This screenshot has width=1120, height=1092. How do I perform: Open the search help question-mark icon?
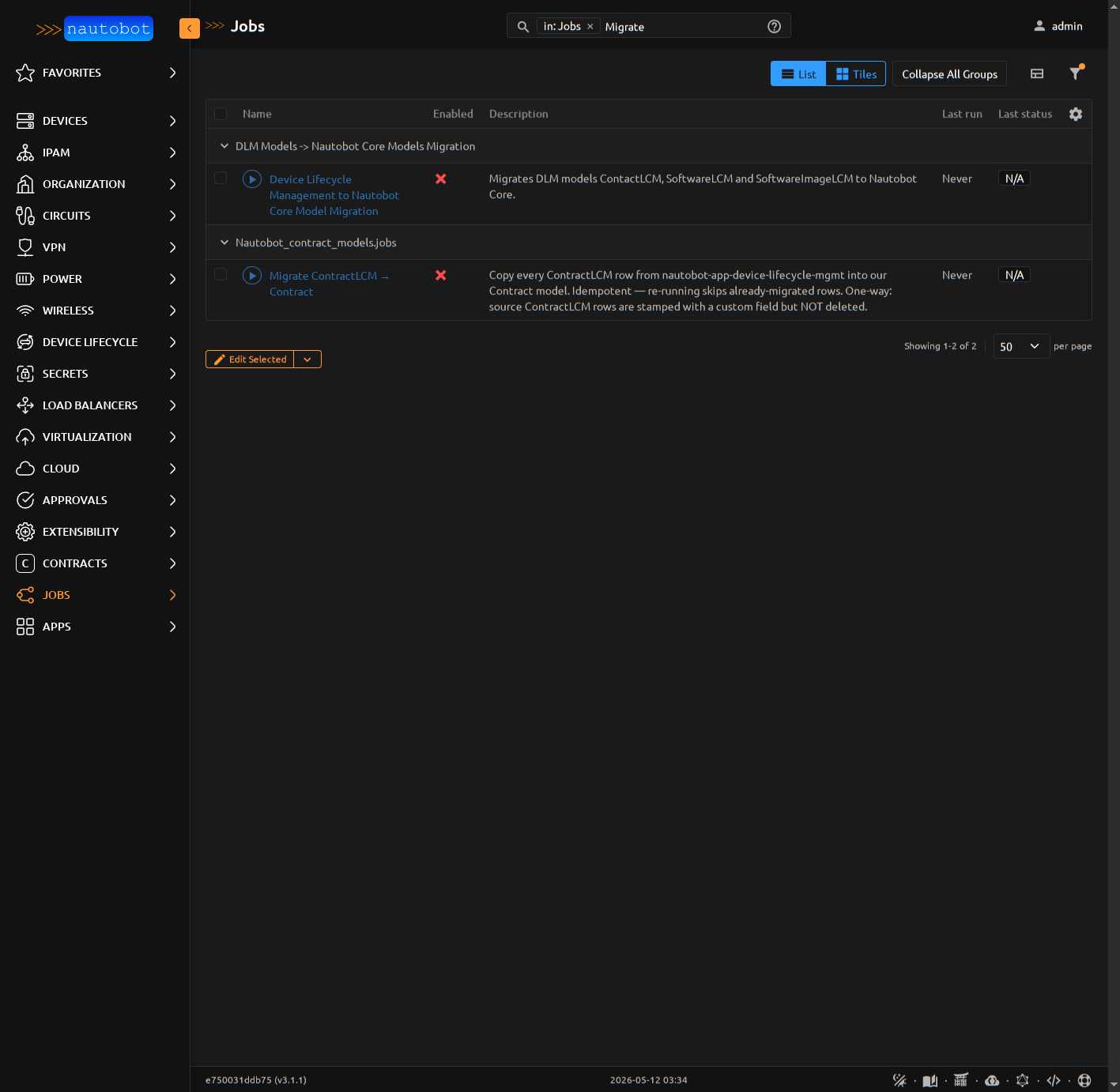click(775, 26)
